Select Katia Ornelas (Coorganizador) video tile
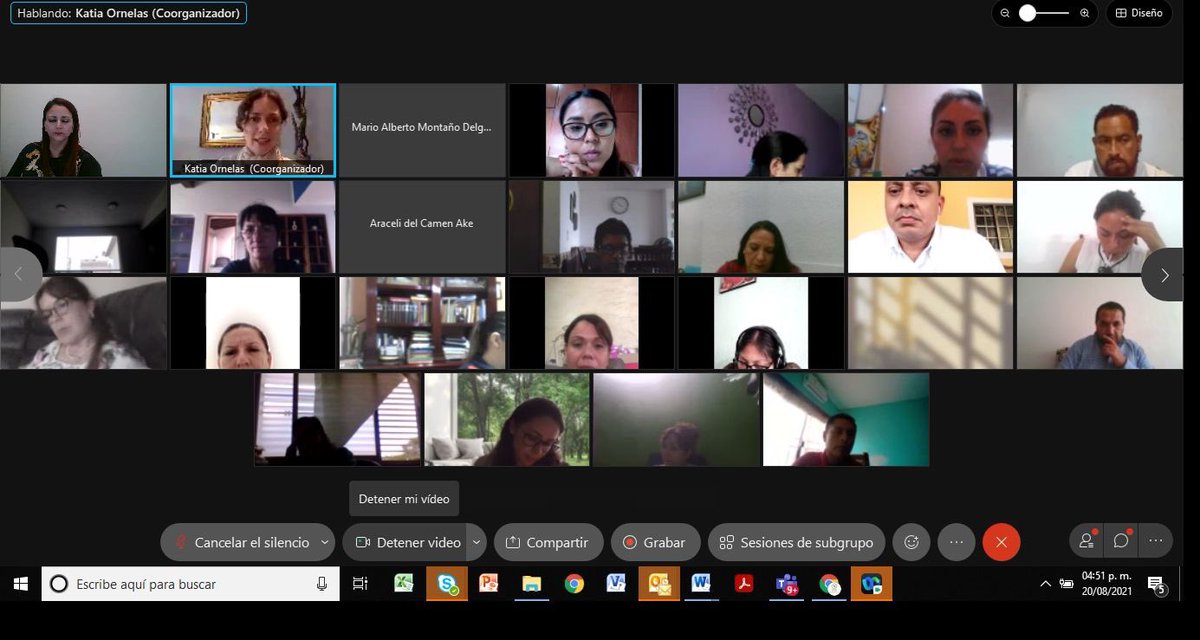This screenshot has width=1200, height=640. 252,130
